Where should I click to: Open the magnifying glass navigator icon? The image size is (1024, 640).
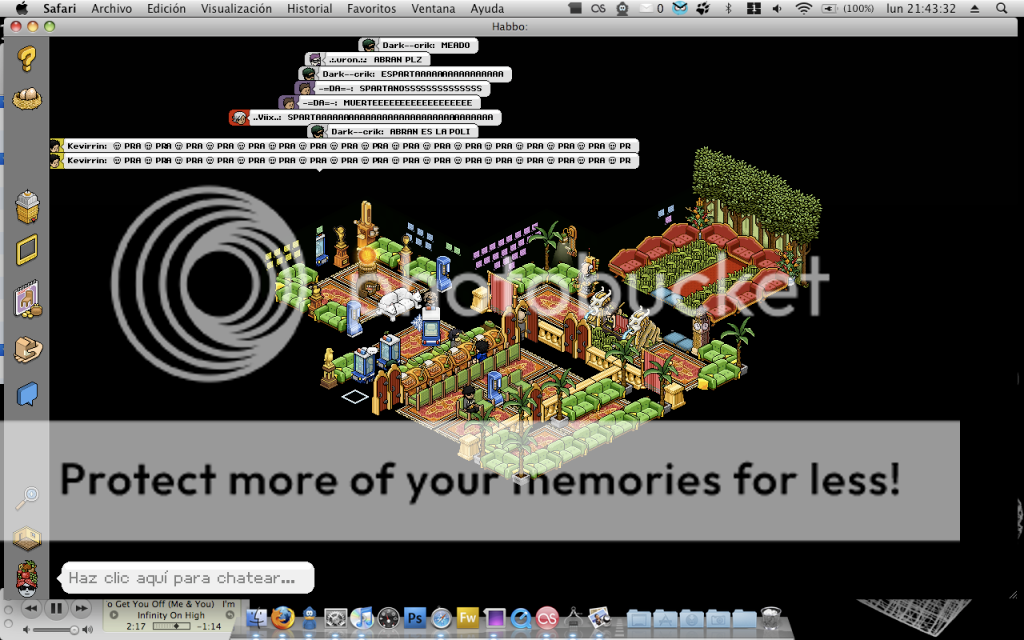27,497
